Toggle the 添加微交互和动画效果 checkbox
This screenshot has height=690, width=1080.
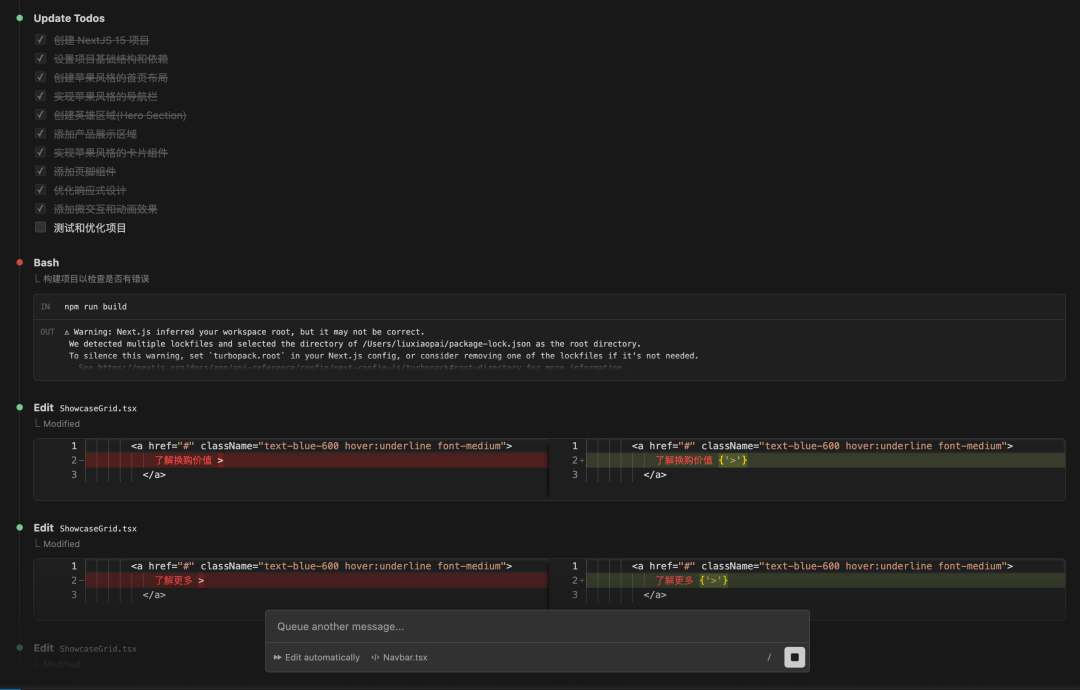41,209
